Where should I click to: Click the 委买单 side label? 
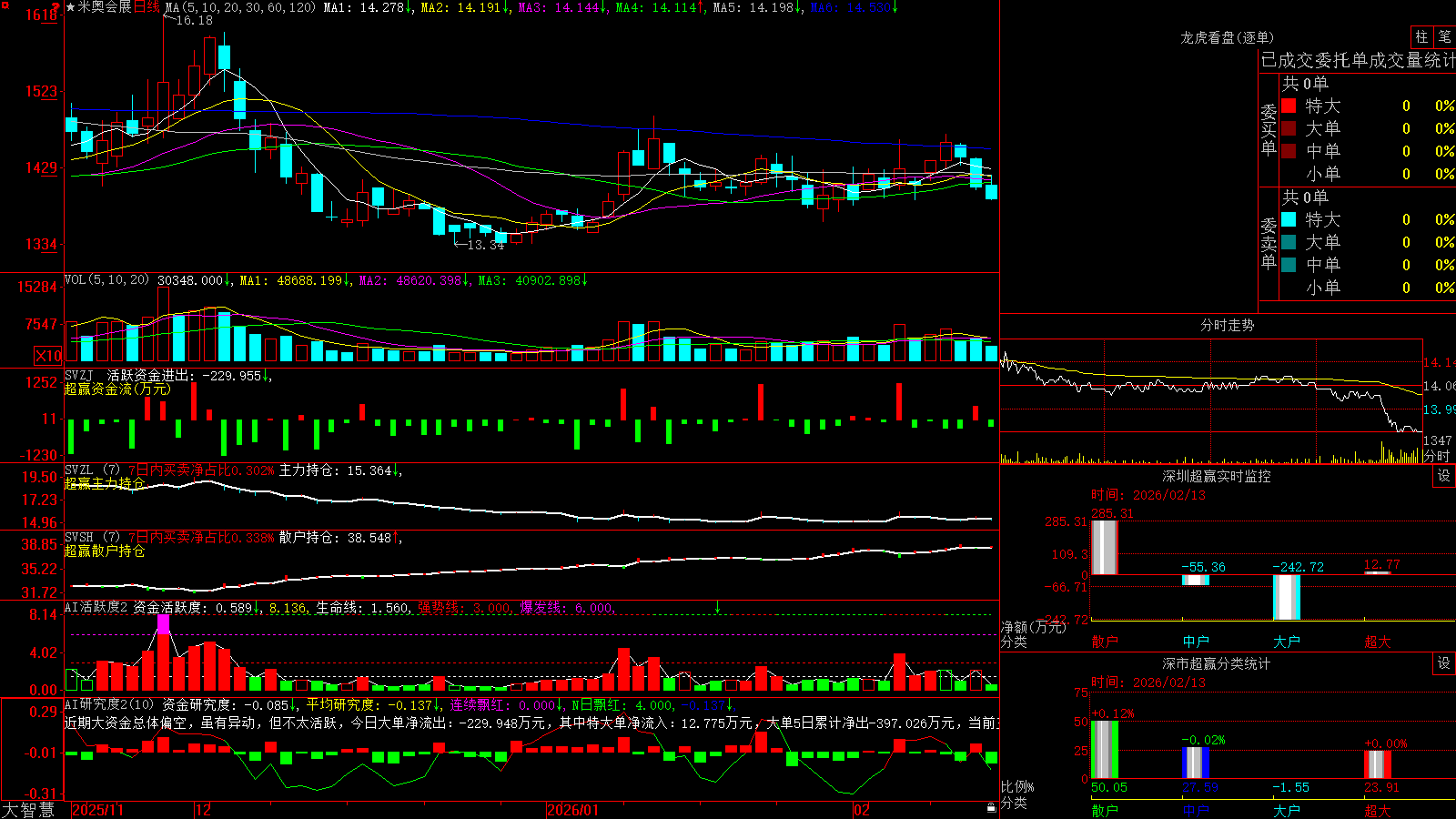(x=1269, y=129)
